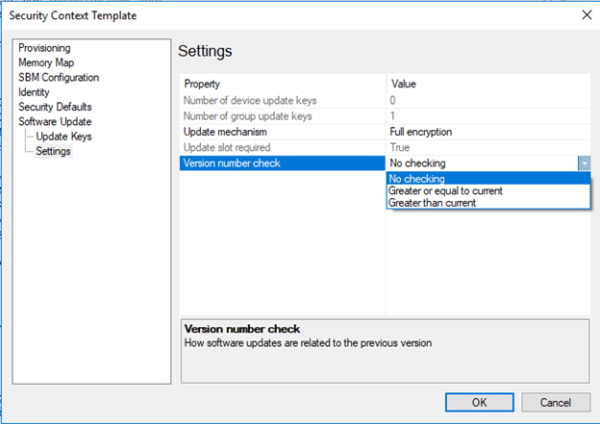Screen dimensions: 600x424
Task: Select Memory Map in the navigation tree
Action: pyautogui.click(x=46, y=62)
